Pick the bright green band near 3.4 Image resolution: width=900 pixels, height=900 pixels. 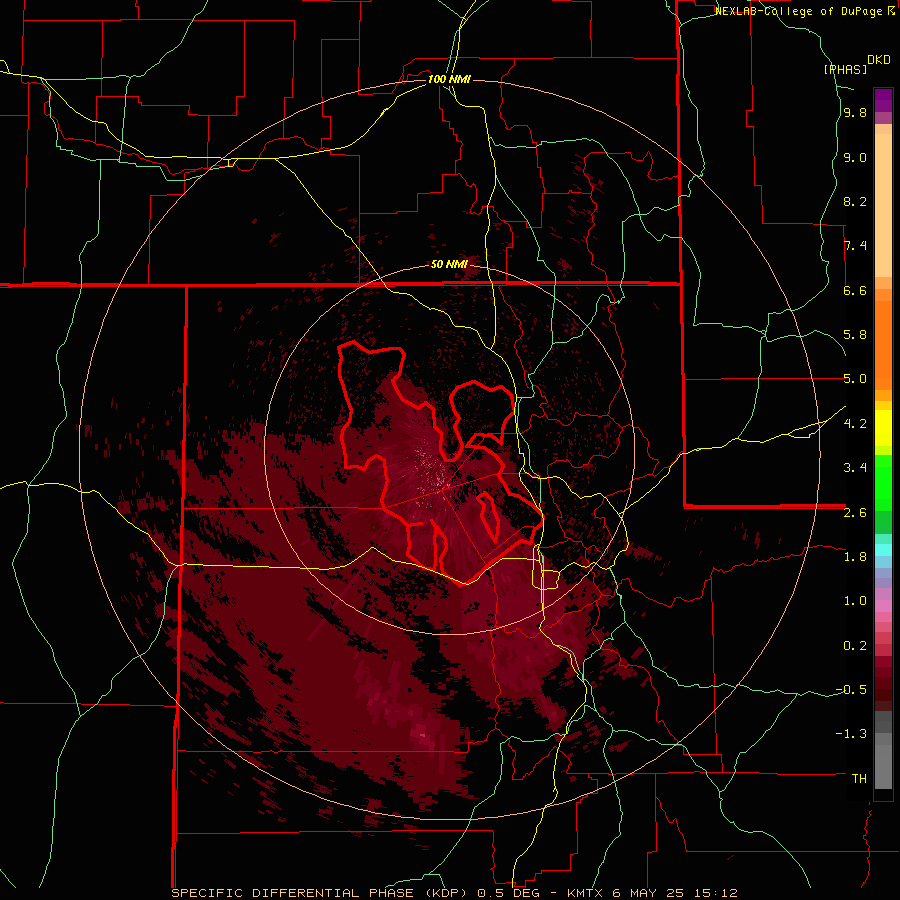[x=883, y=481]
